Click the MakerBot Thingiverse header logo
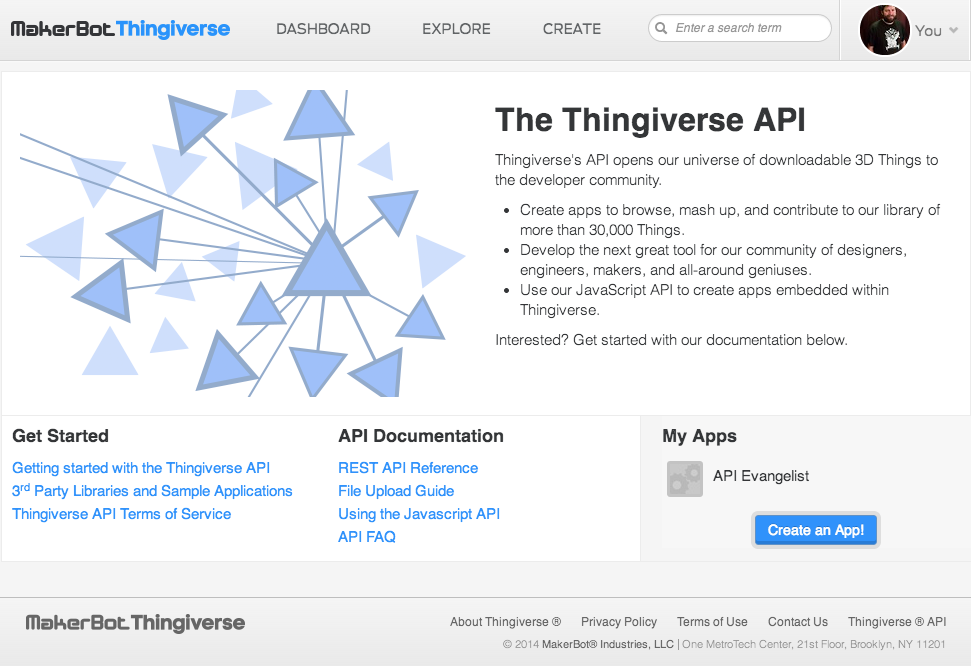This screenshot has height=666, width=971. point(120,29)
